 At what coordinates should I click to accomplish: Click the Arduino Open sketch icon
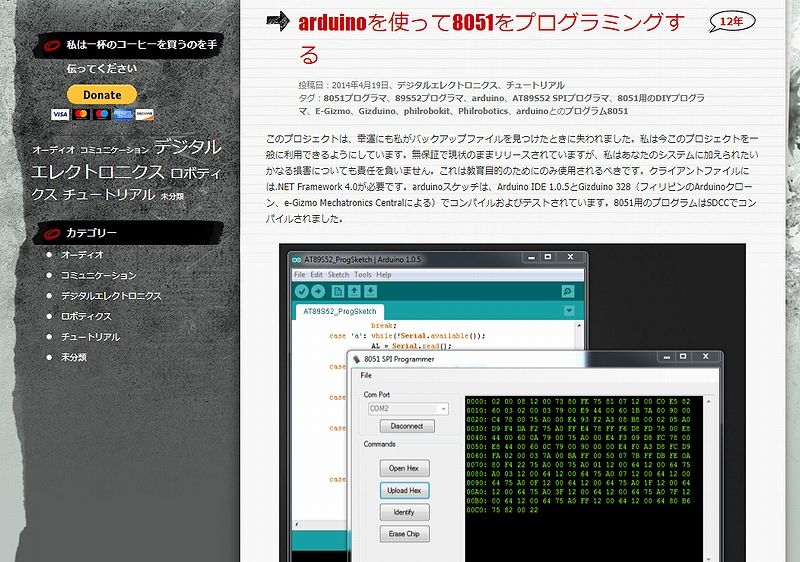(x=354, y=291)
